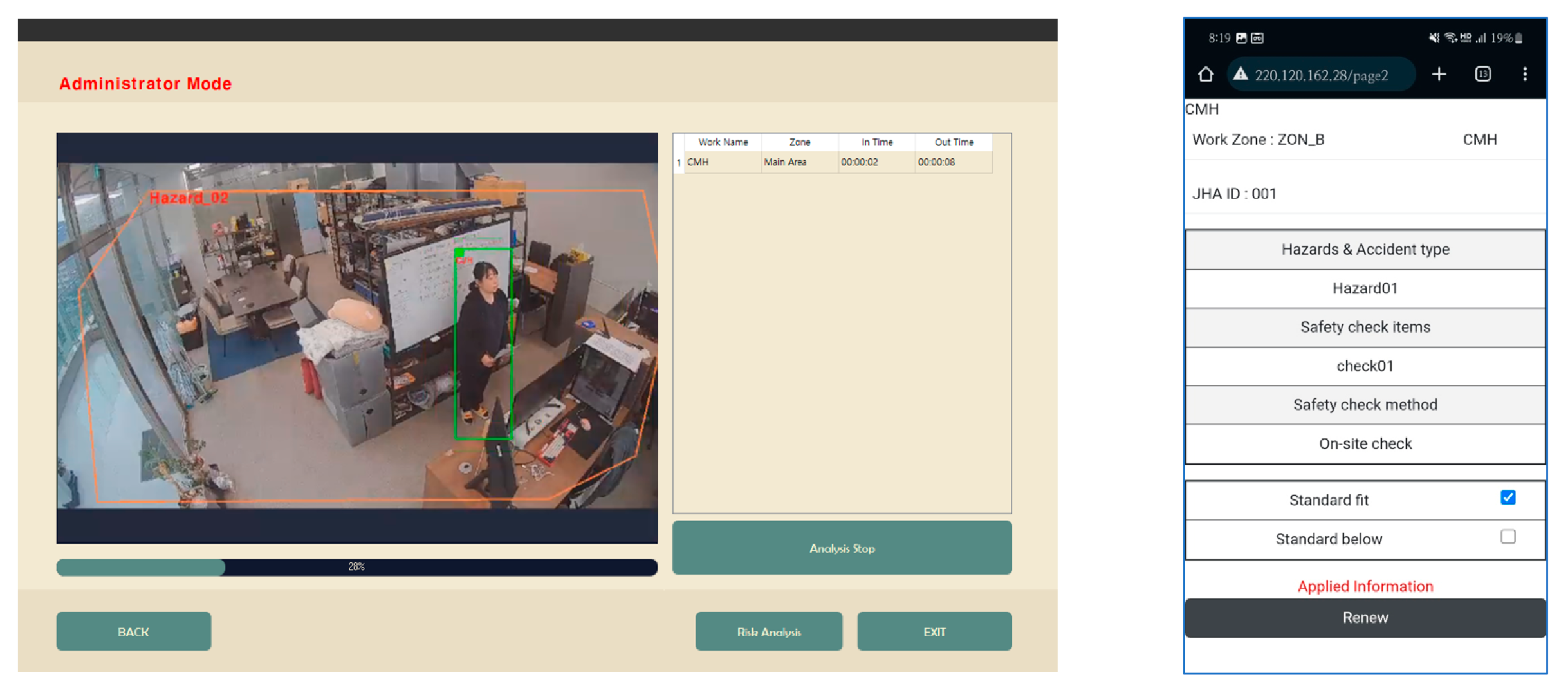Click the 28% analysis progress bar

tap(356, 566)
